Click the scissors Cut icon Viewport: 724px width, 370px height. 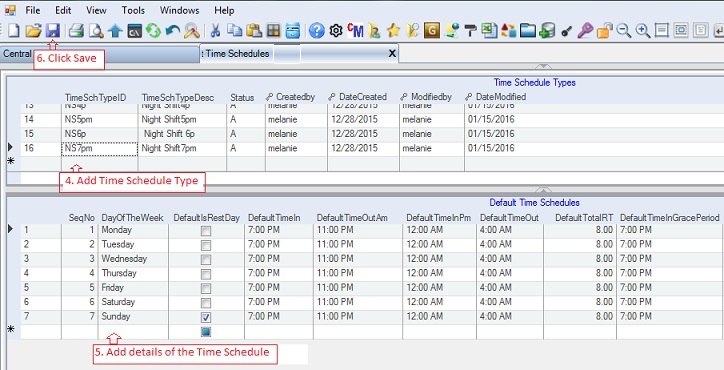215,31
